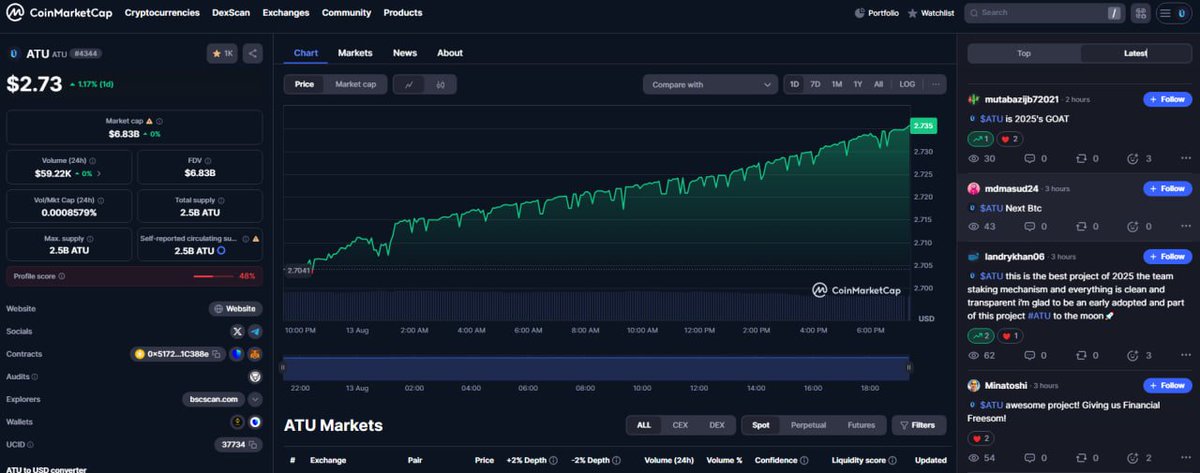The image size is (1200, 473).
Task: Select the Chart tab
Action: click(x=306, y=53)
